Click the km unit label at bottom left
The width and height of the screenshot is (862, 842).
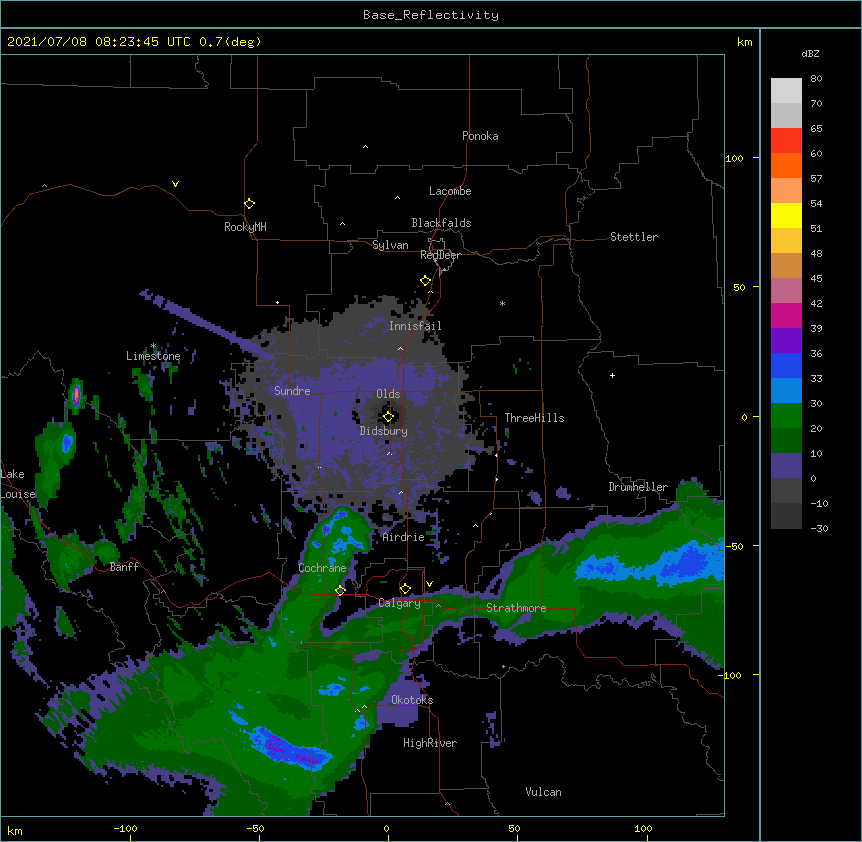point(15,831)
